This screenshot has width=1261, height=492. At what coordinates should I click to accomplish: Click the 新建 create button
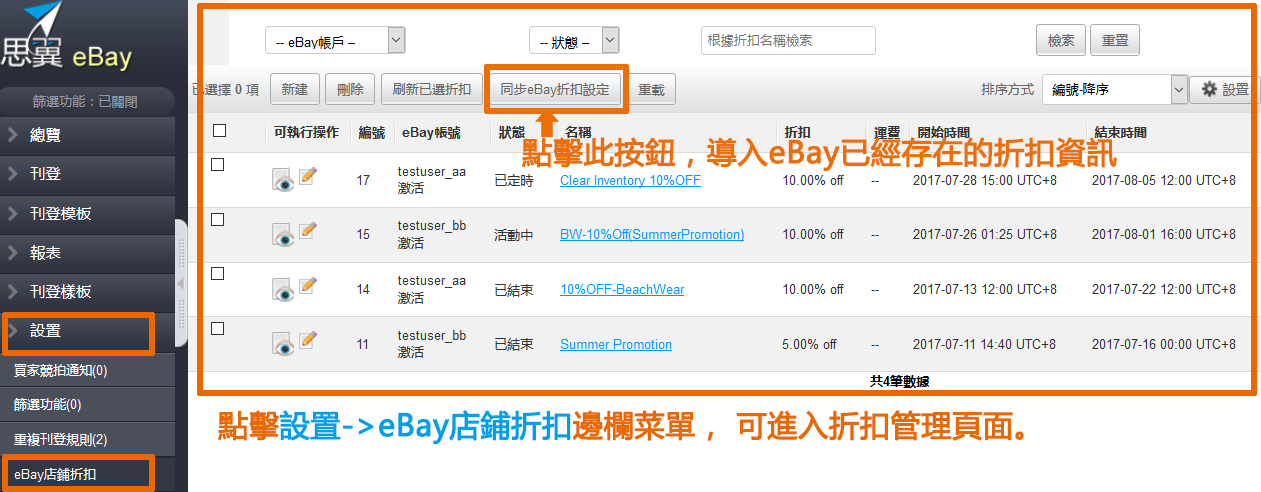tap(295, 89)
